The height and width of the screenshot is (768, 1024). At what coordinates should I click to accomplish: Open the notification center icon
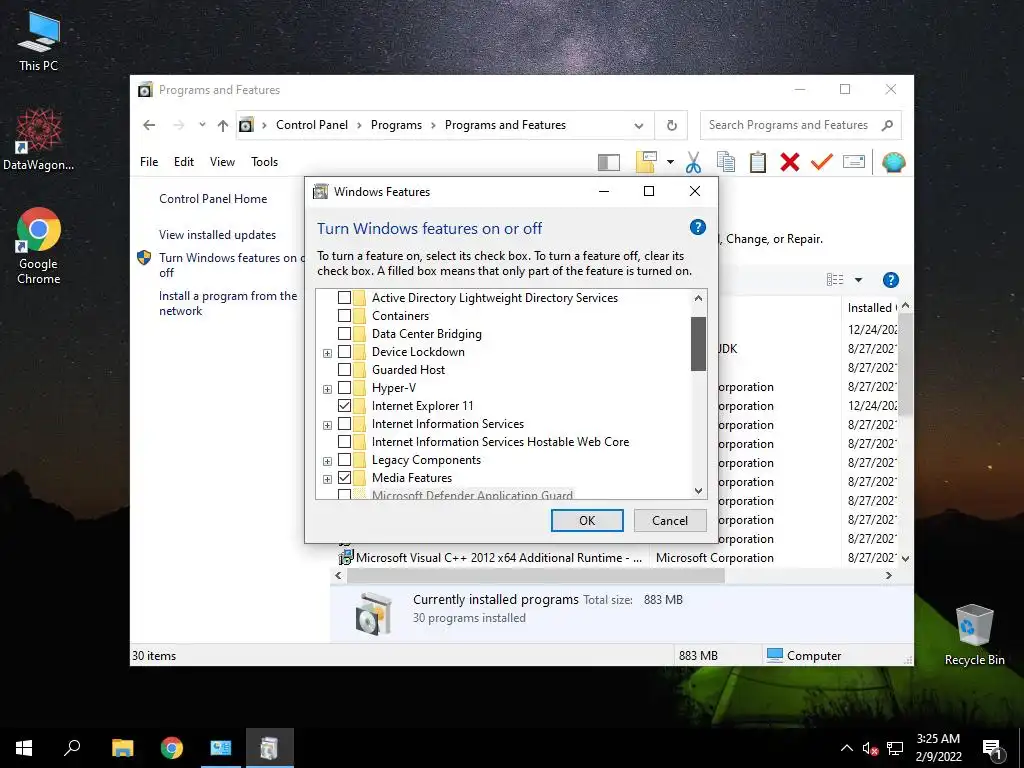[992, 748]
